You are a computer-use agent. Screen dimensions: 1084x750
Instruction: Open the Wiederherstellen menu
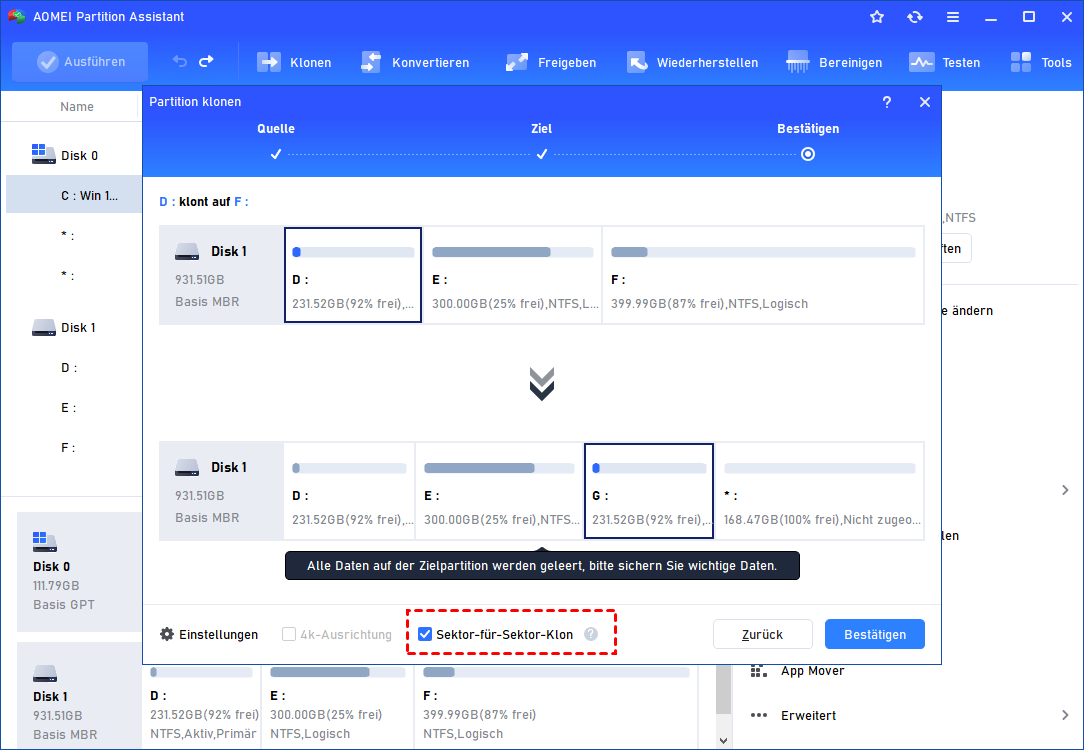692,62
